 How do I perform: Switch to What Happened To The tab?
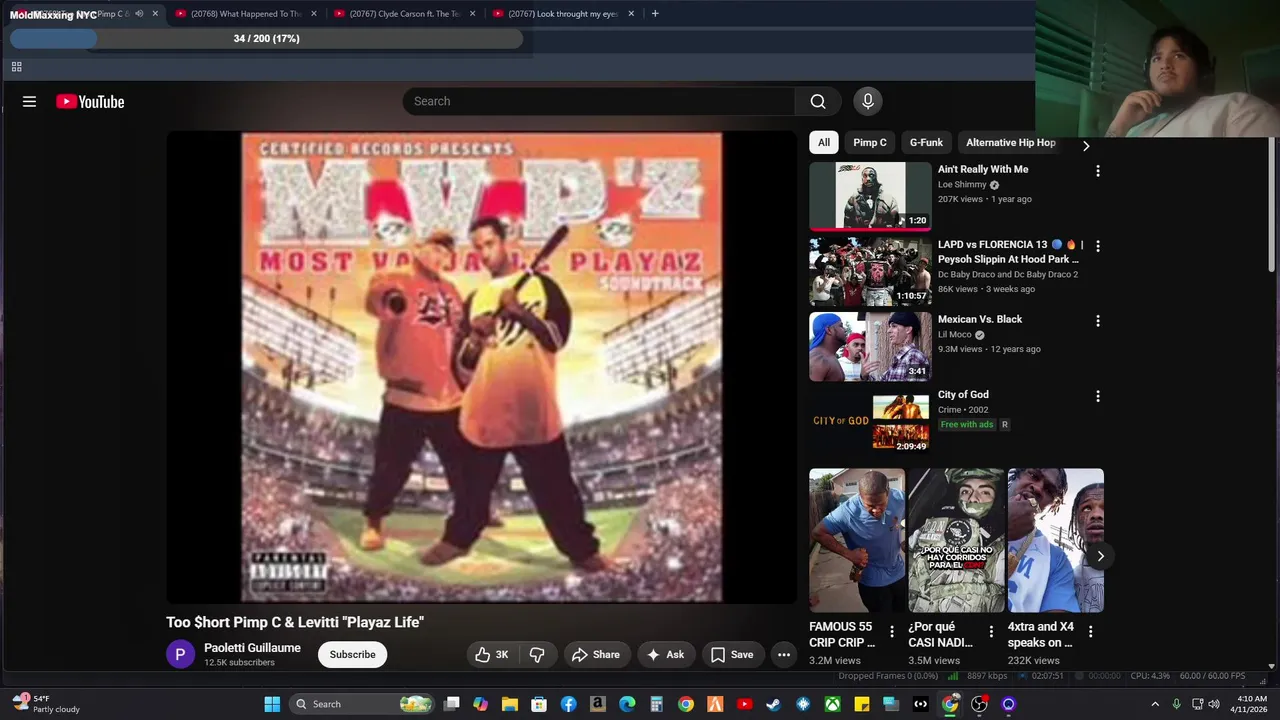246,14
